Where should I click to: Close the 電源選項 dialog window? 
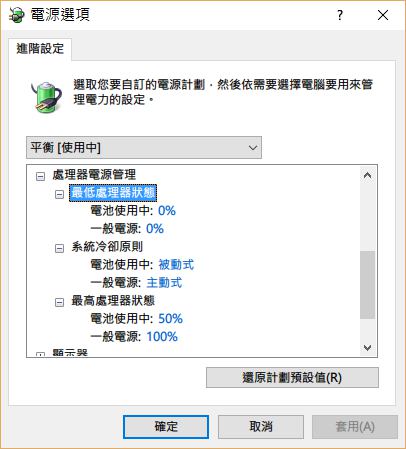(383, 15)
